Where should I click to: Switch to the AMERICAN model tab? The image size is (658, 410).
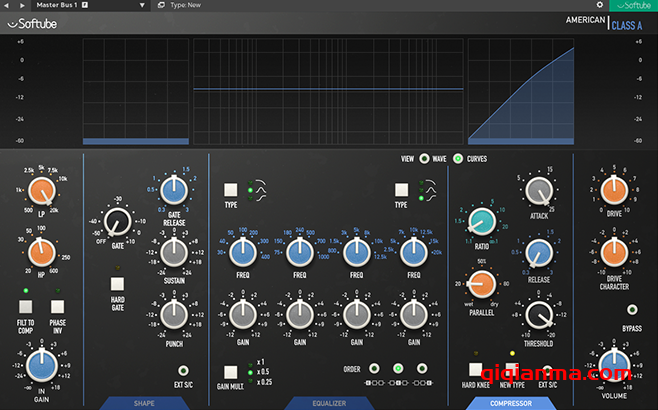[x=585, y=20]
